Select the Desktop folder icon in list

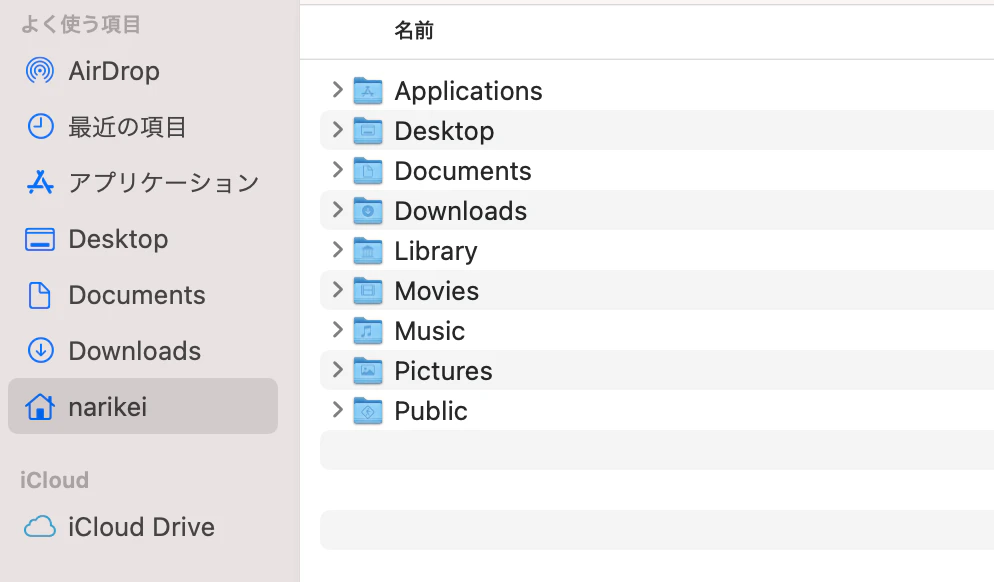pyautogui.click(x=368, y=131)
